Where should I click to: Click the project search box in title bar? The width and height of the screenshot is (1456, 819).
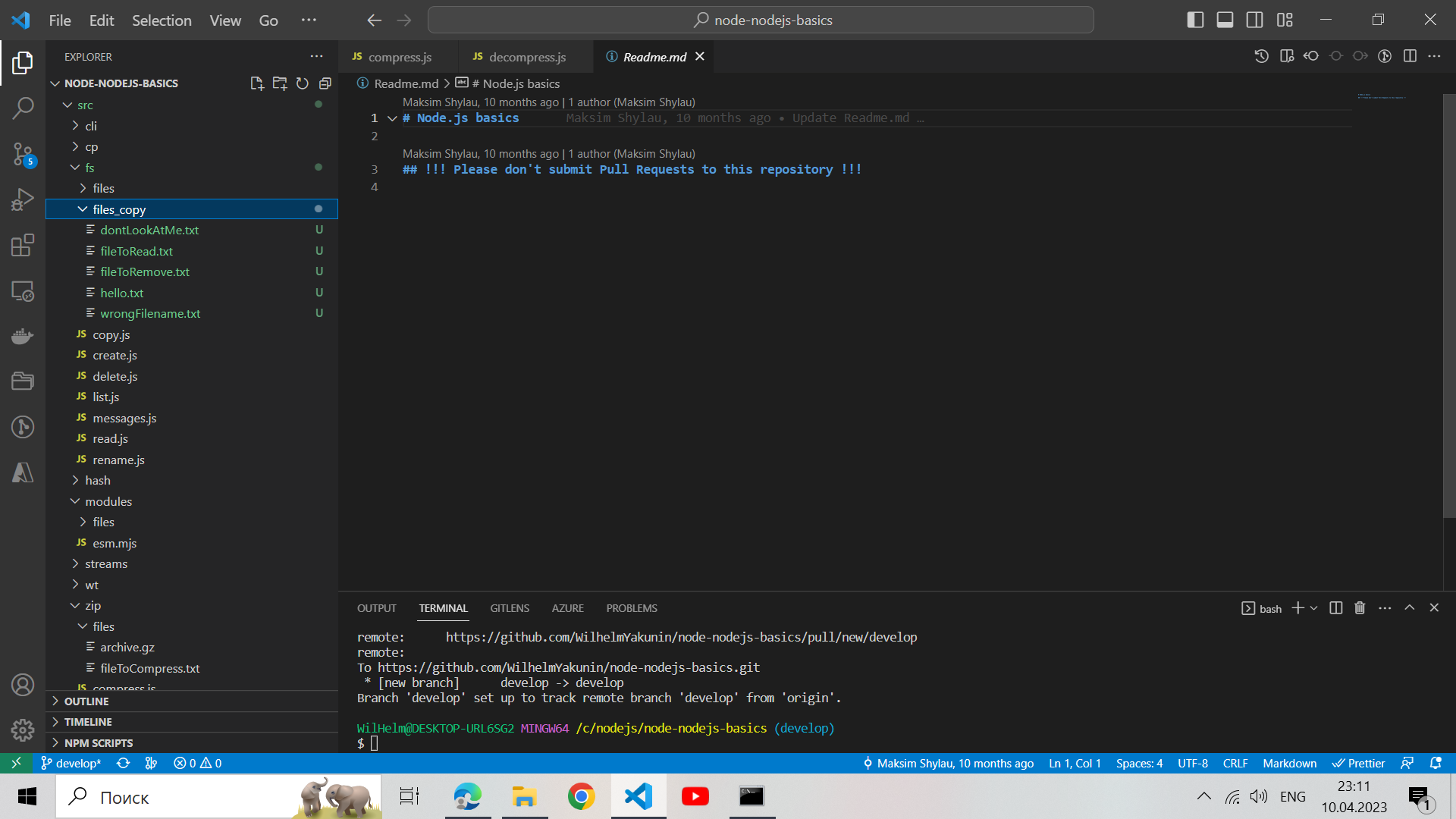coord(761,20)
